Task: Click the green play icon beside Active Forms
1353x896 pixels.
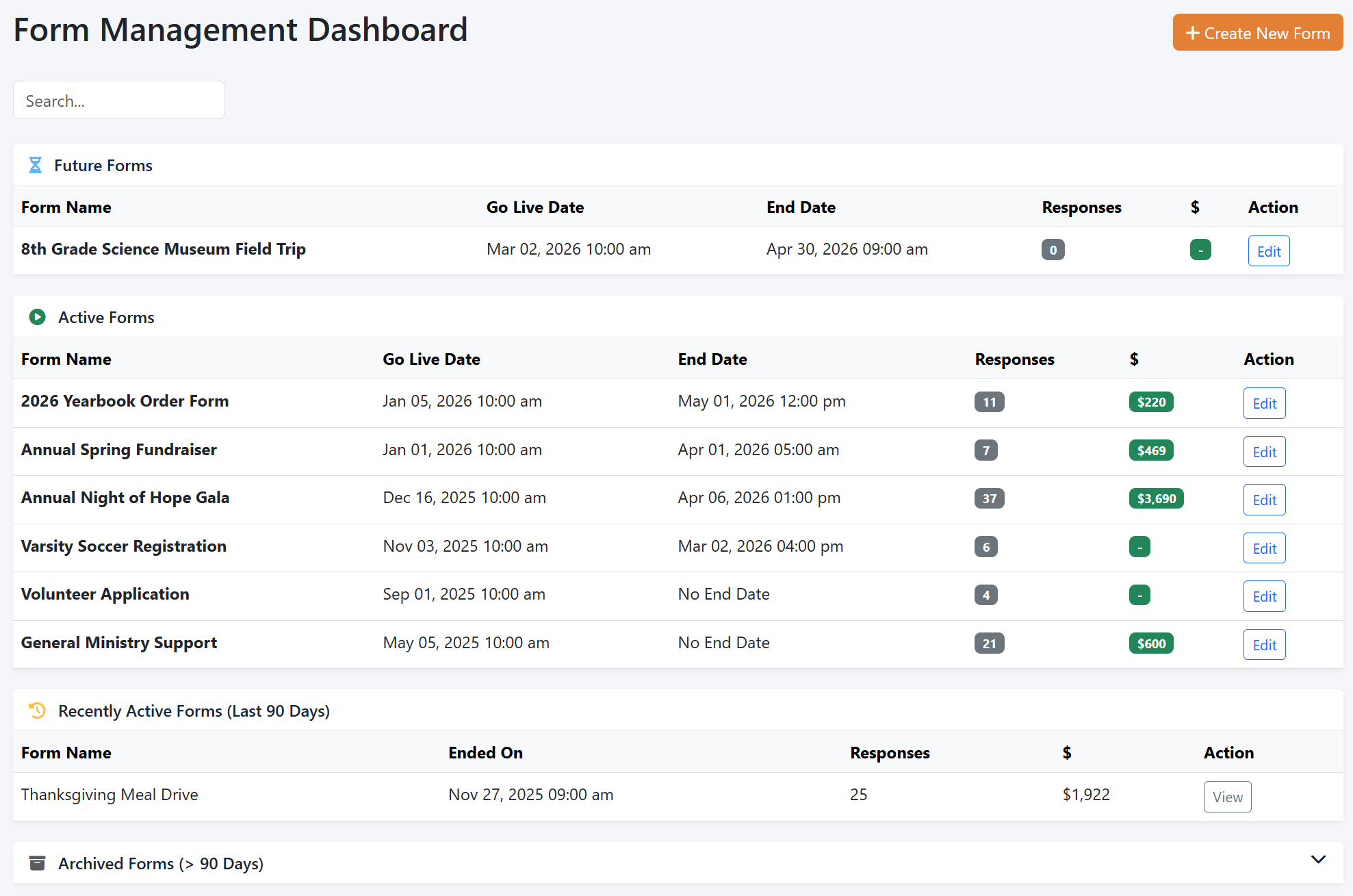Action: 38,317
